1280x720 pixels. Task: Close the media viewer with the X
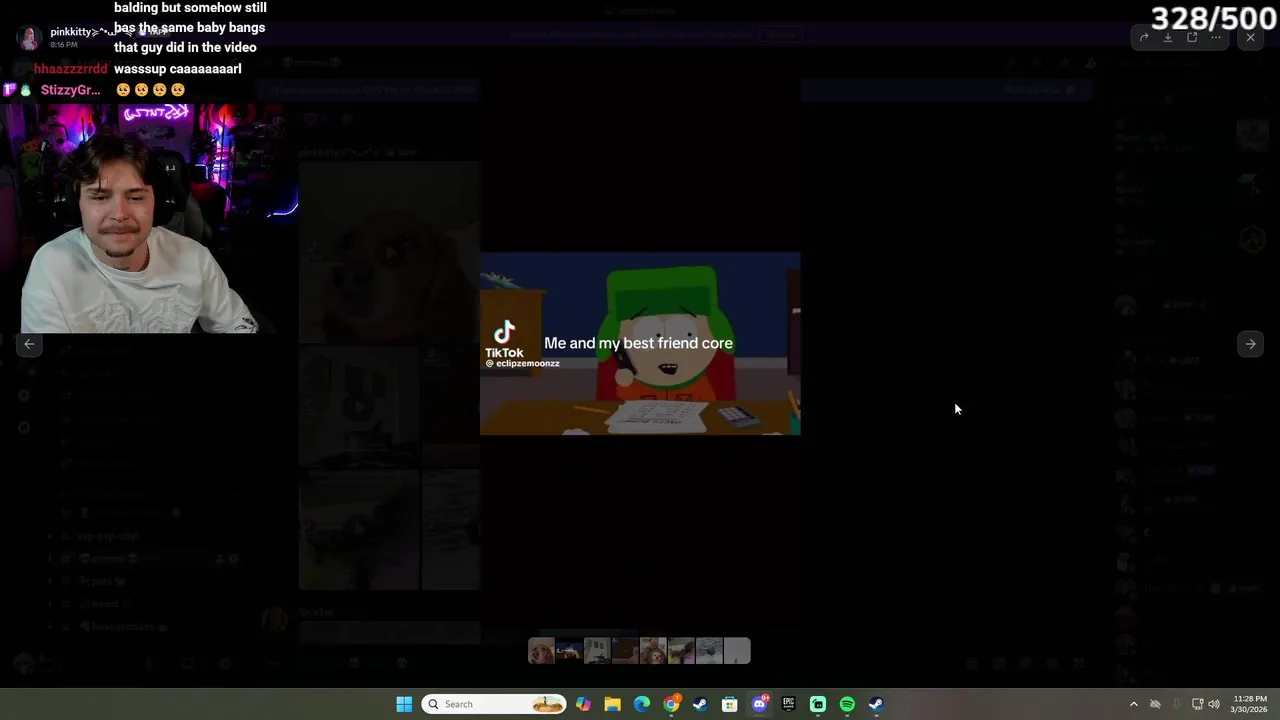tap(1250, 38)
